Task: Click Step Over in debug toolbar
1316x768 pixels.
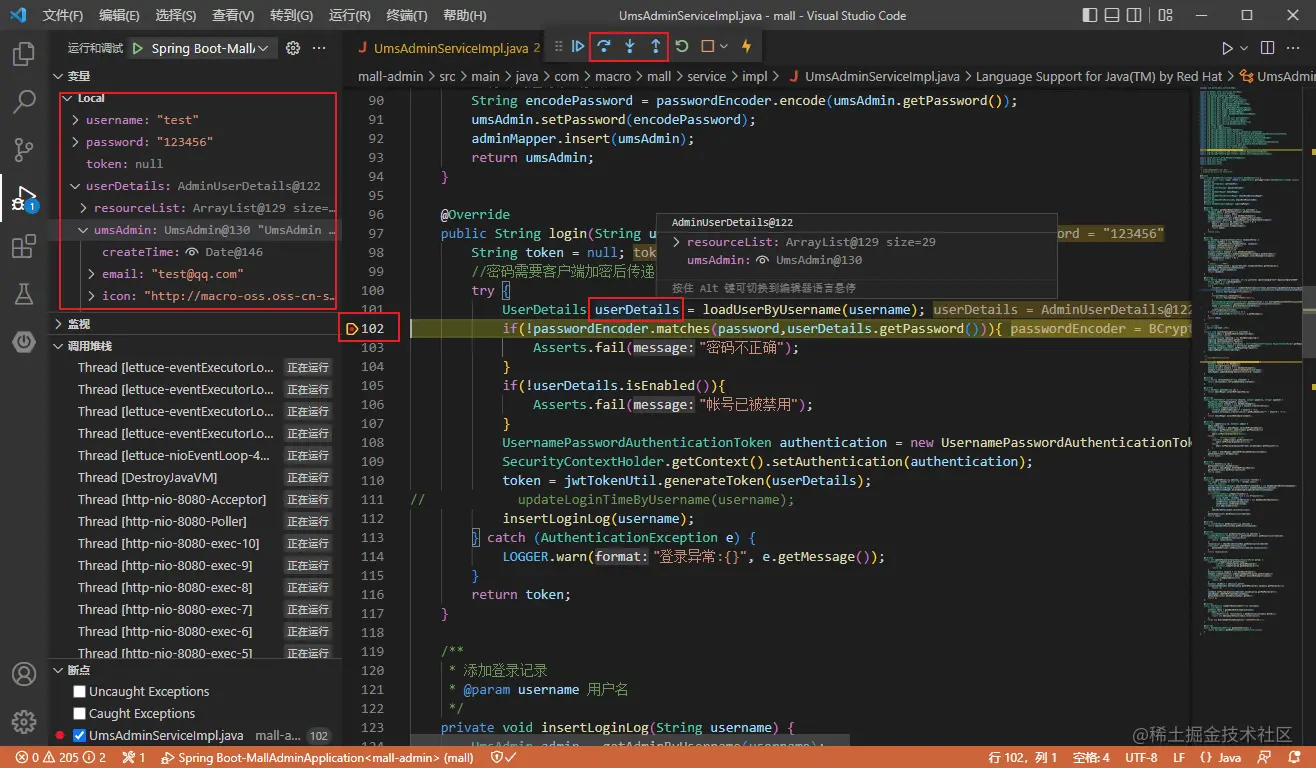Action: [603, 46]
